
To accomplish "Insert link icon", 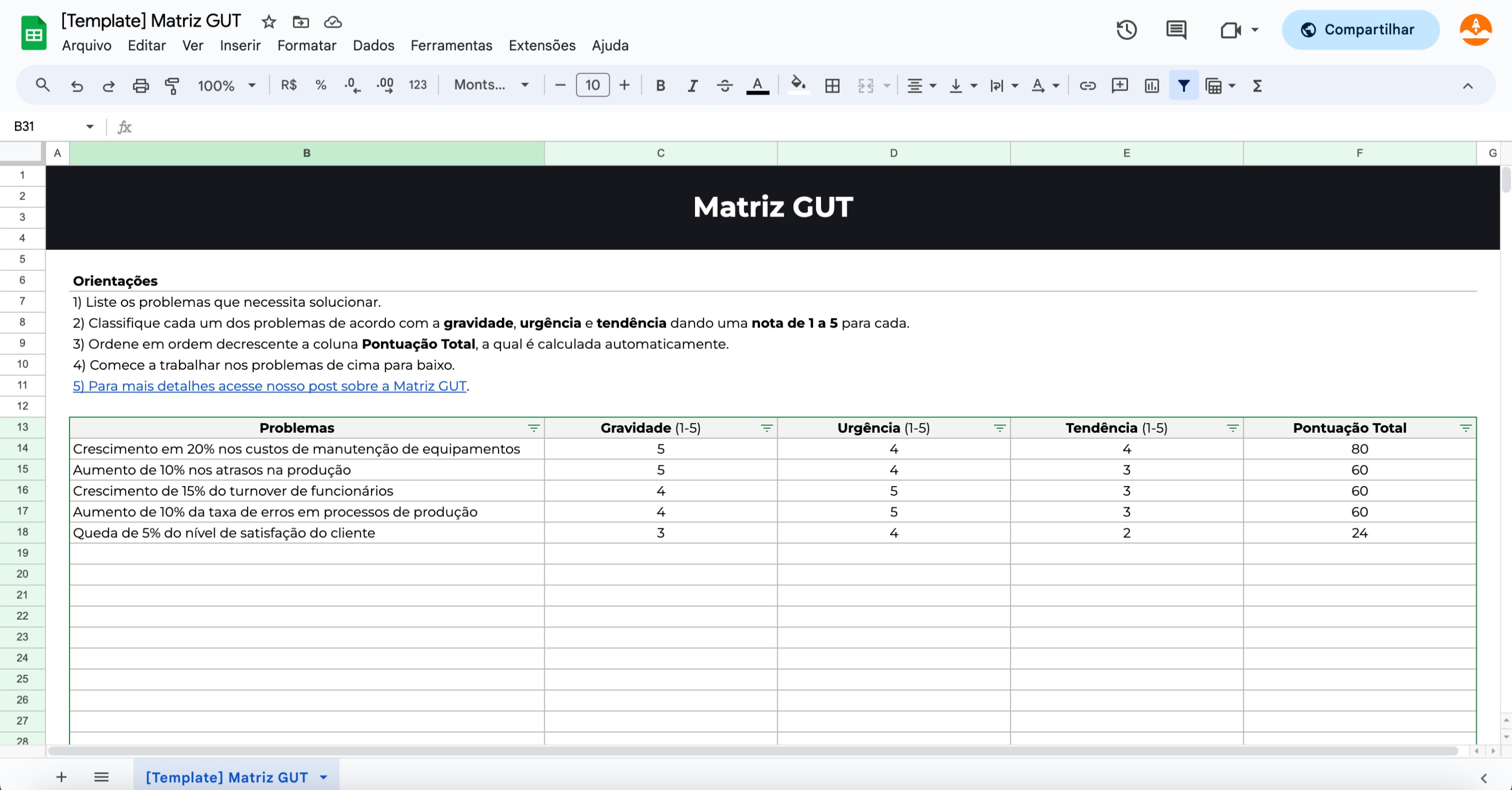I will [1087, 86].
